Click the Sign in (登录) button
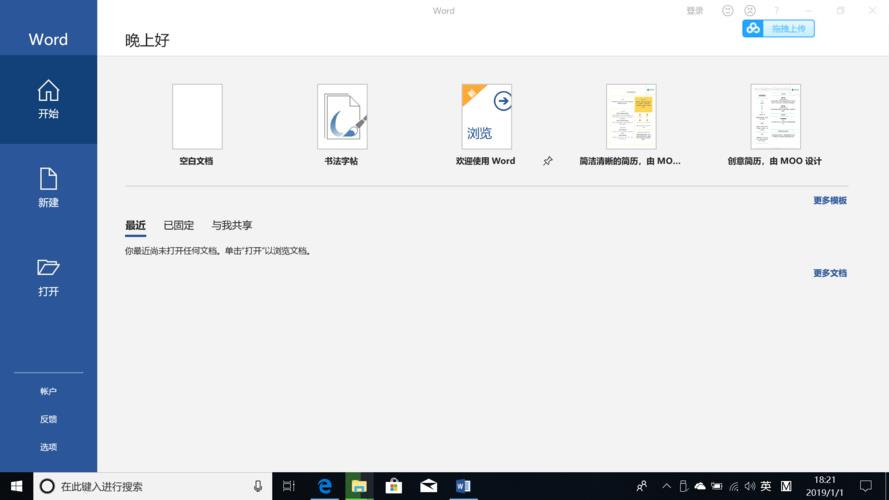This screenshot has width=889, height=500. (695, 11)
